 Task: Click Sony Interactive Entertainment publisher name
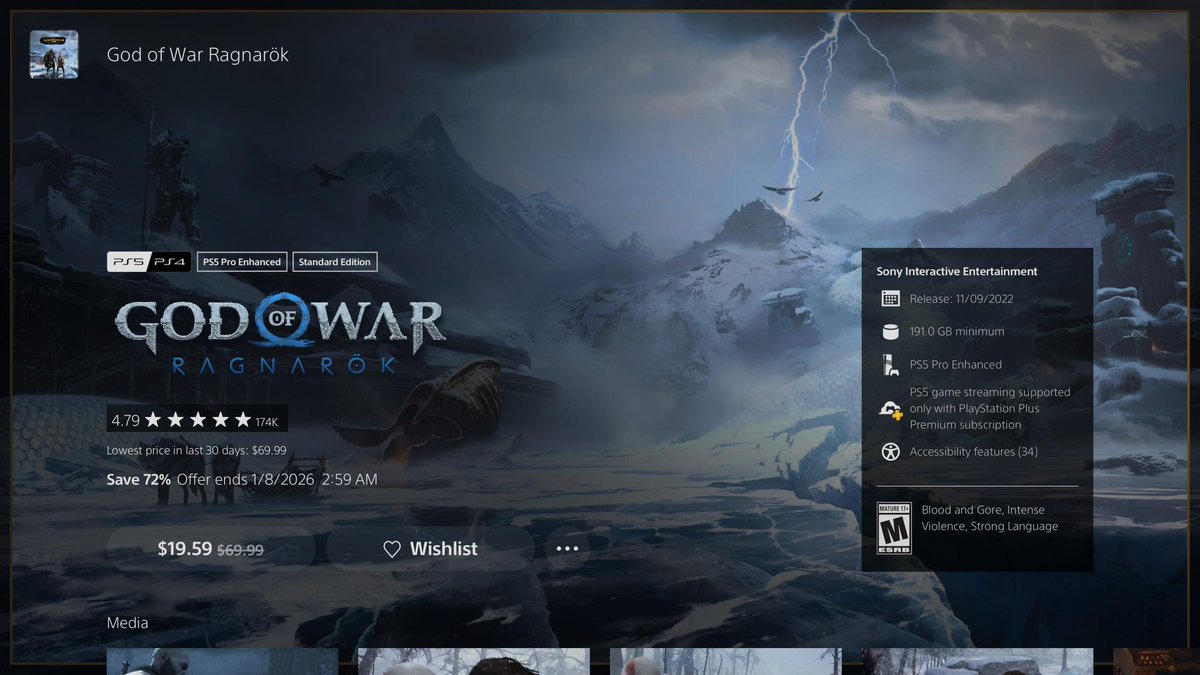click(x=957, y=271)
